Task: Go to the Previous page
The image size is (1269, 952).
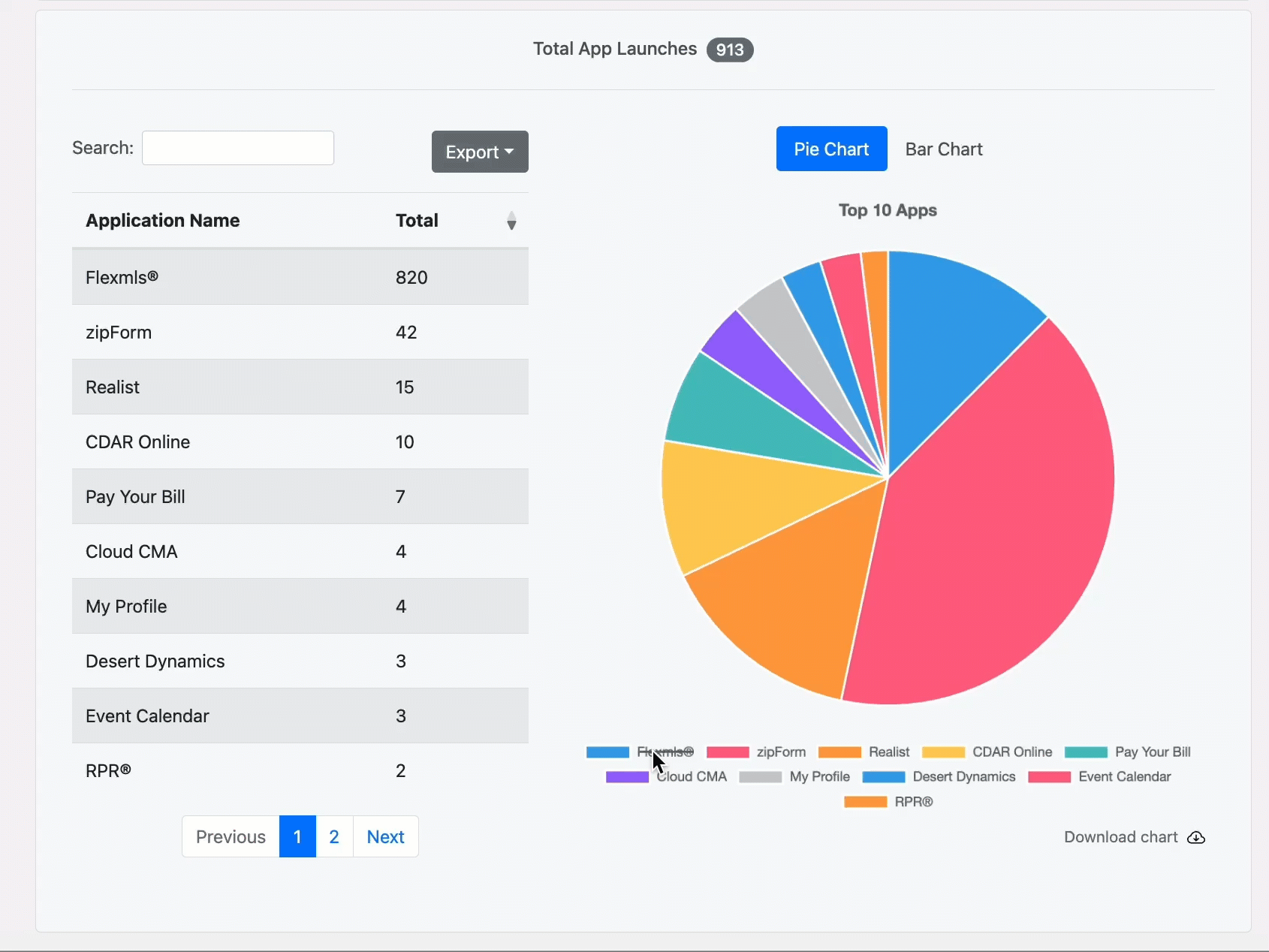Action: point(231,836)
